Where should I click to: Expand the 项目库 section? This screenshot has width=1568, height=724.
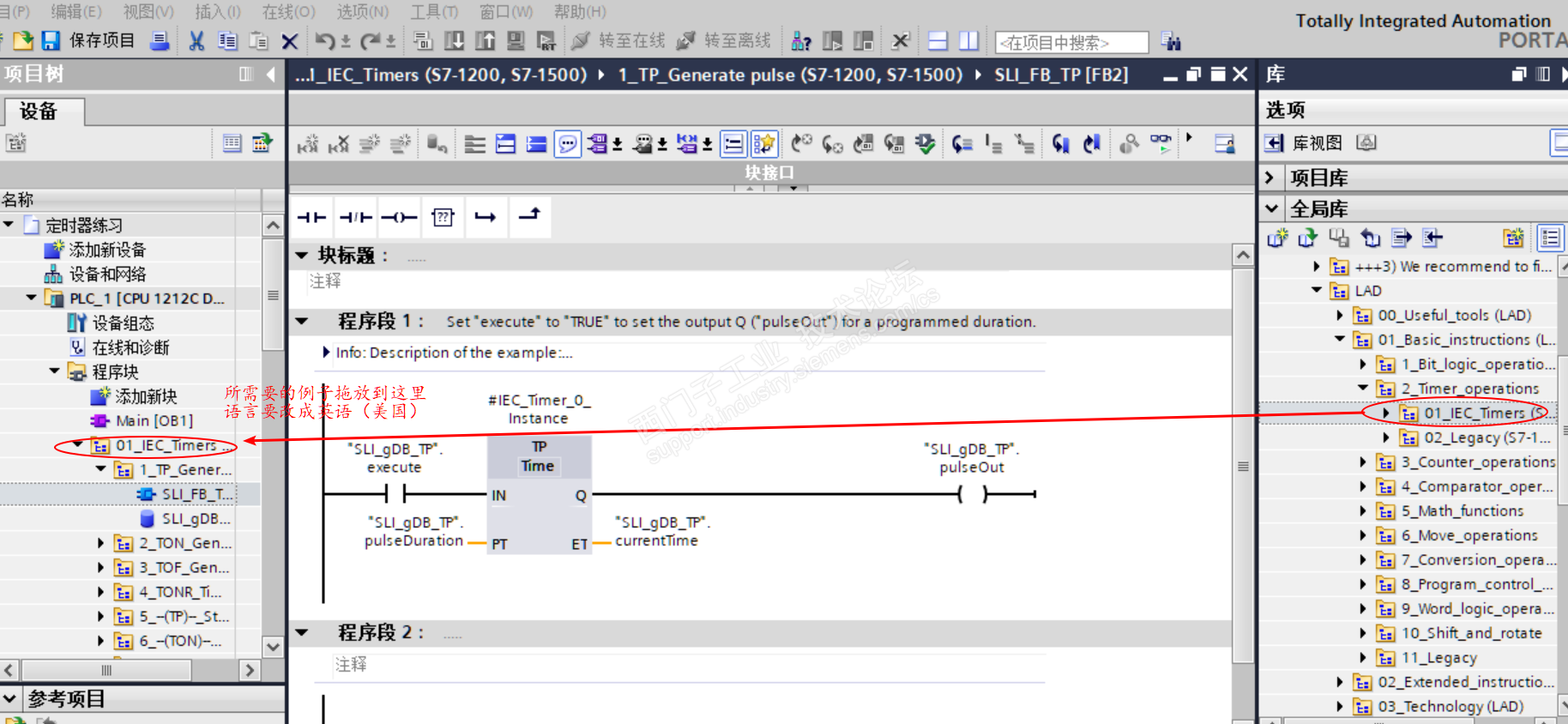tap(1271, 178)
